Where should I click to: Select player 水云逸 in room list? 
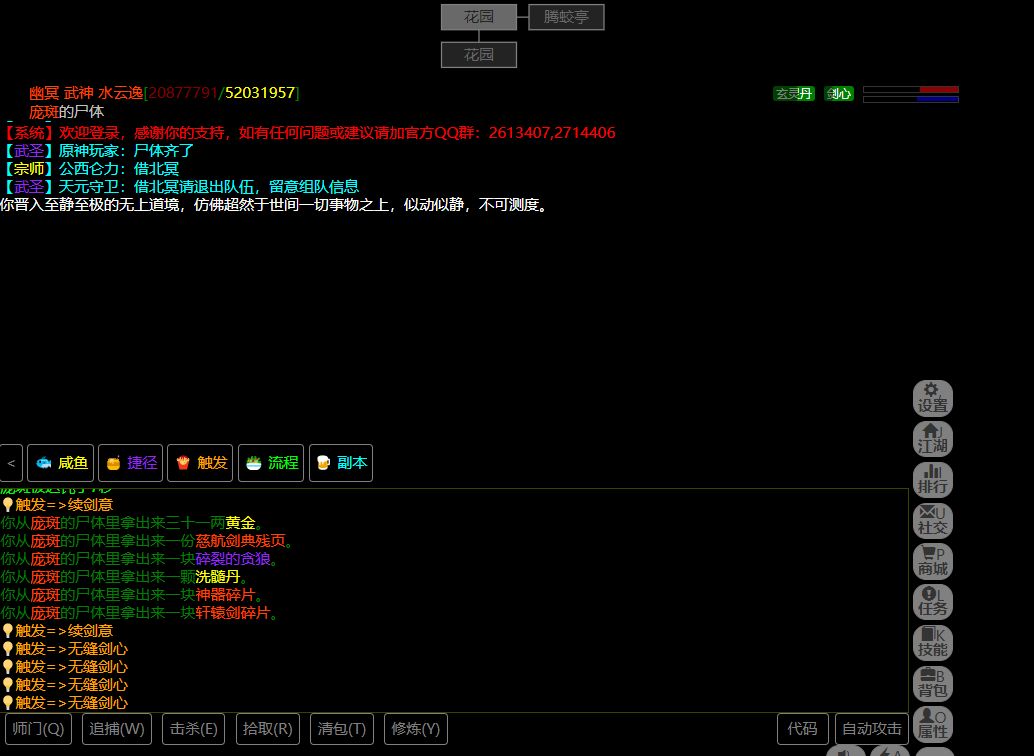164,93
